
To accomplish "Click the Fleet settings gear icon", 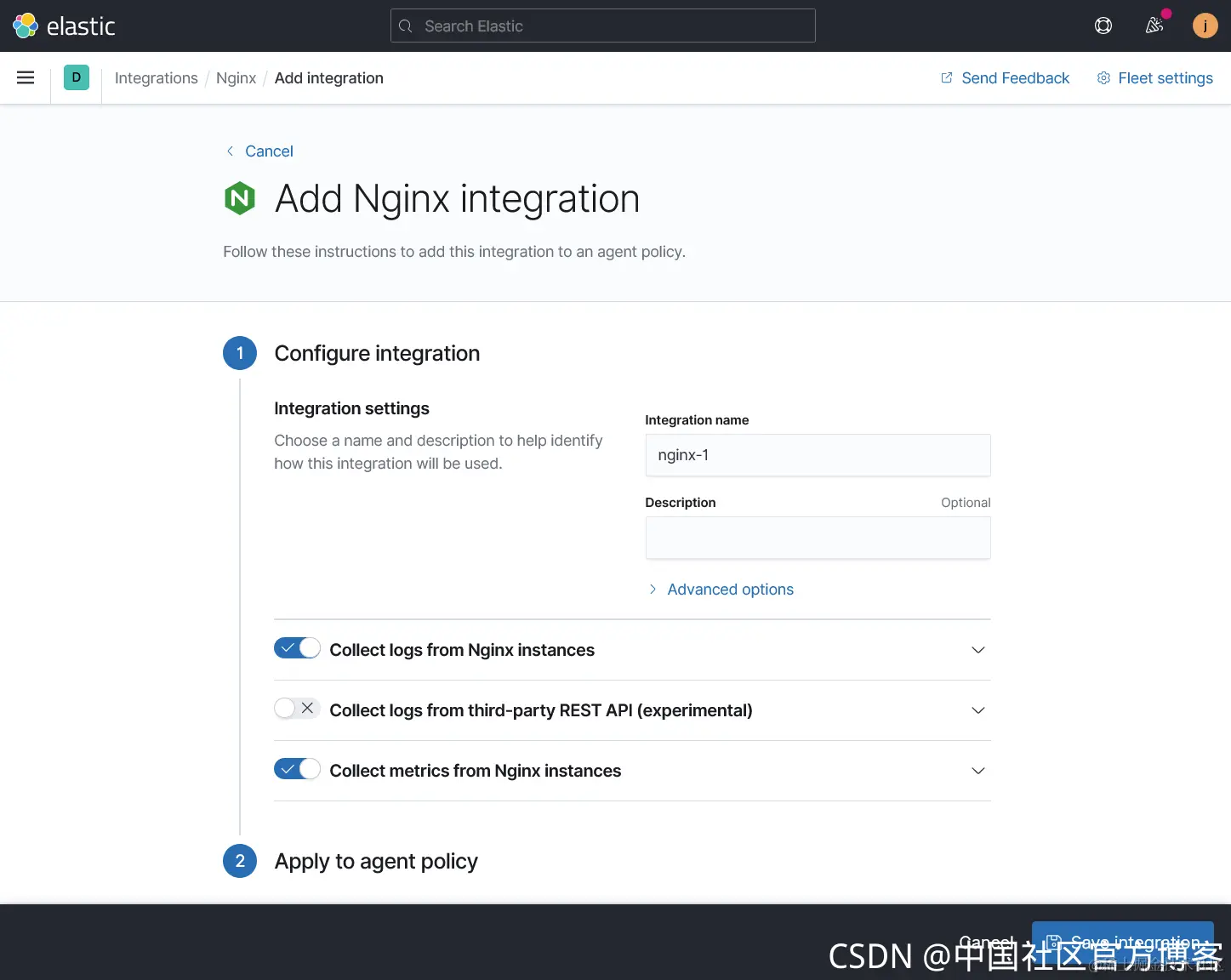I will [1103, 78].
